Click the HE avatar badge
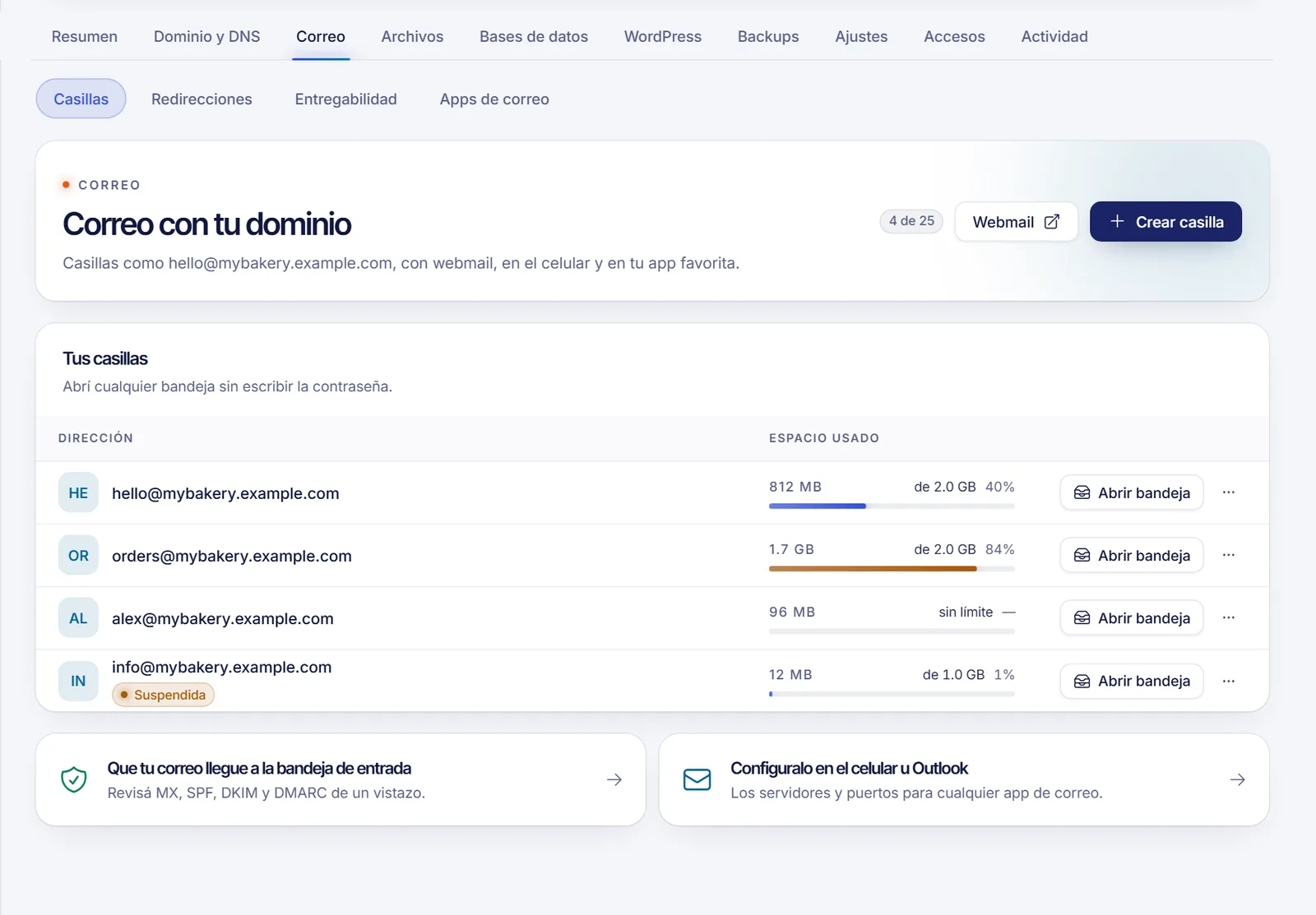 coord(78,492)
